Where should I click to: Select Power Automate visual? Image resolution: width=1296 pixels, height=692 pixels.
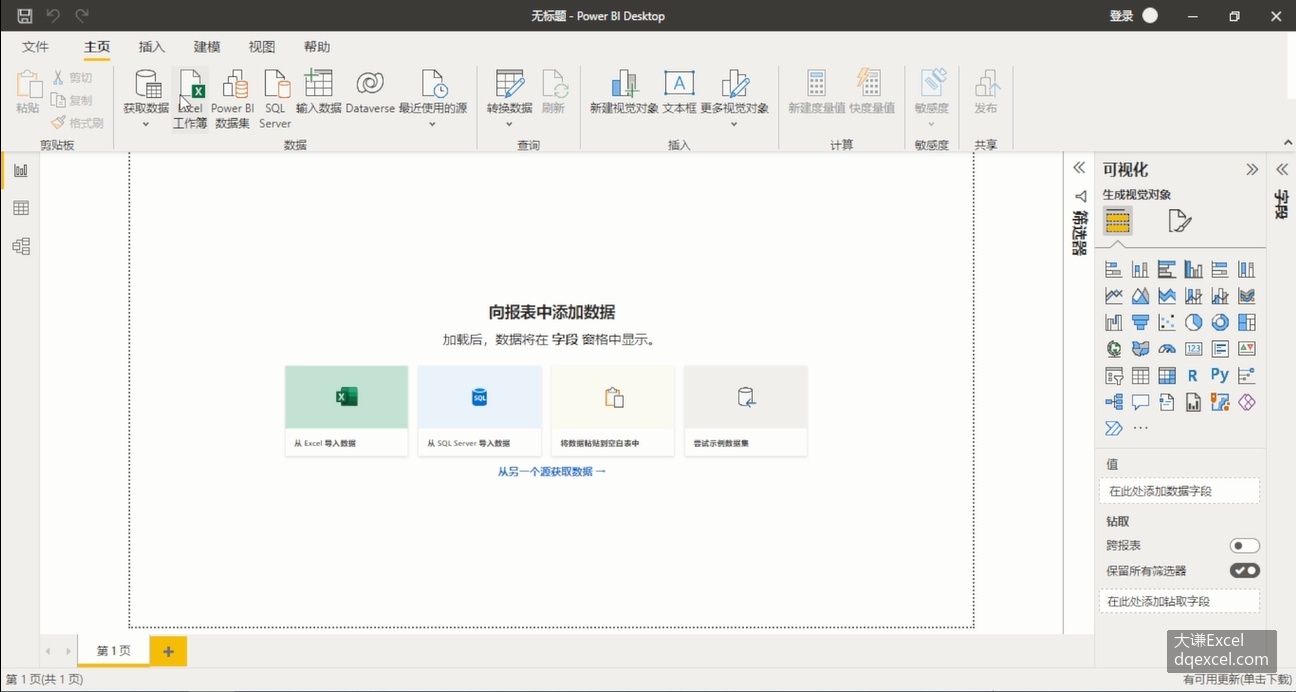(1113, 428)
